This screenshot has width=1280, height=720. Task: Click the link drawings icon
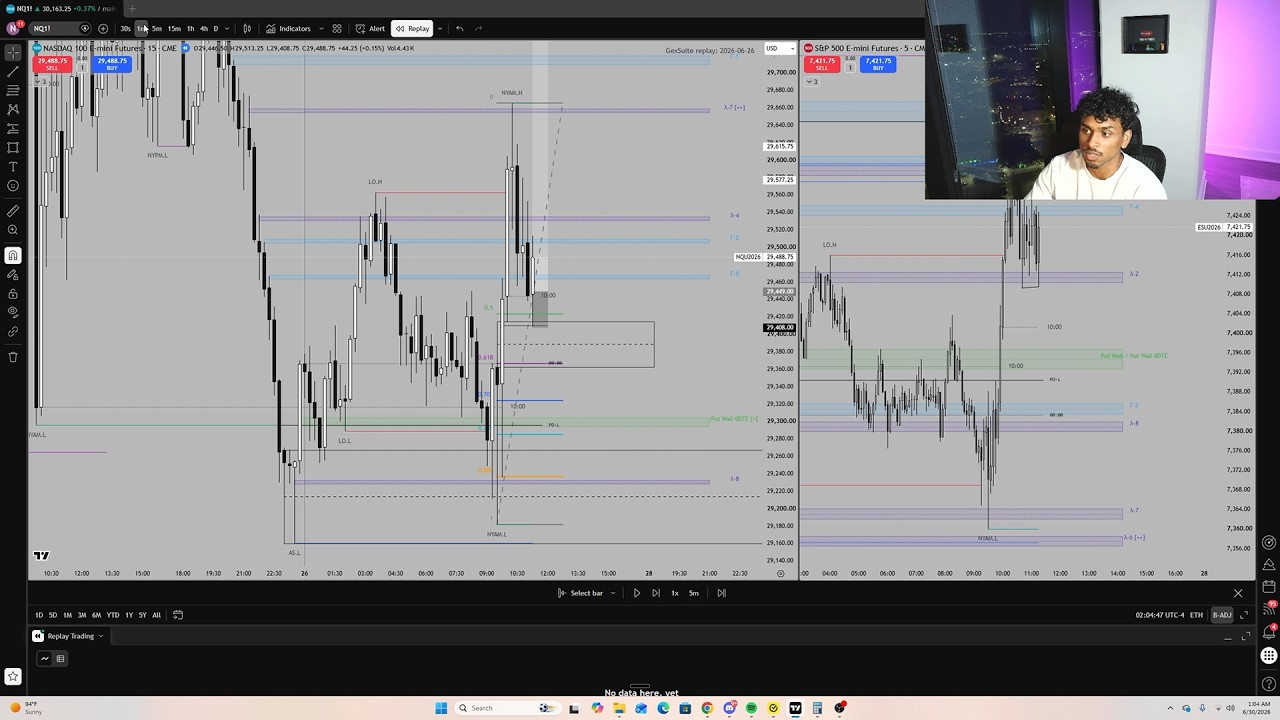[13, 331]
